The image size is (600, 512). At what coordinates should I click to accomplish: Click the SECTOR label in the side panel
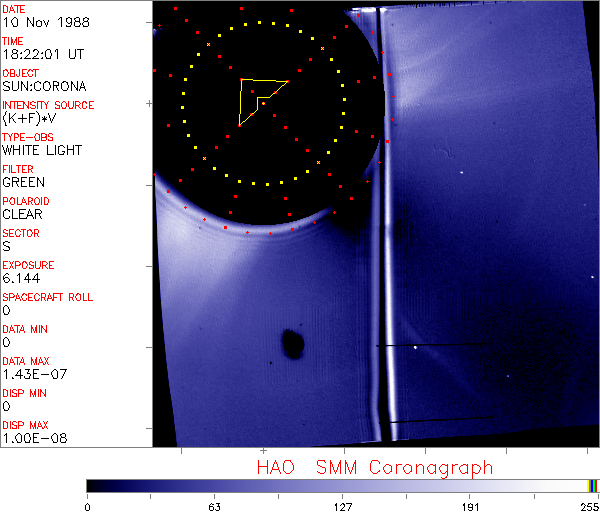[21, 233]
